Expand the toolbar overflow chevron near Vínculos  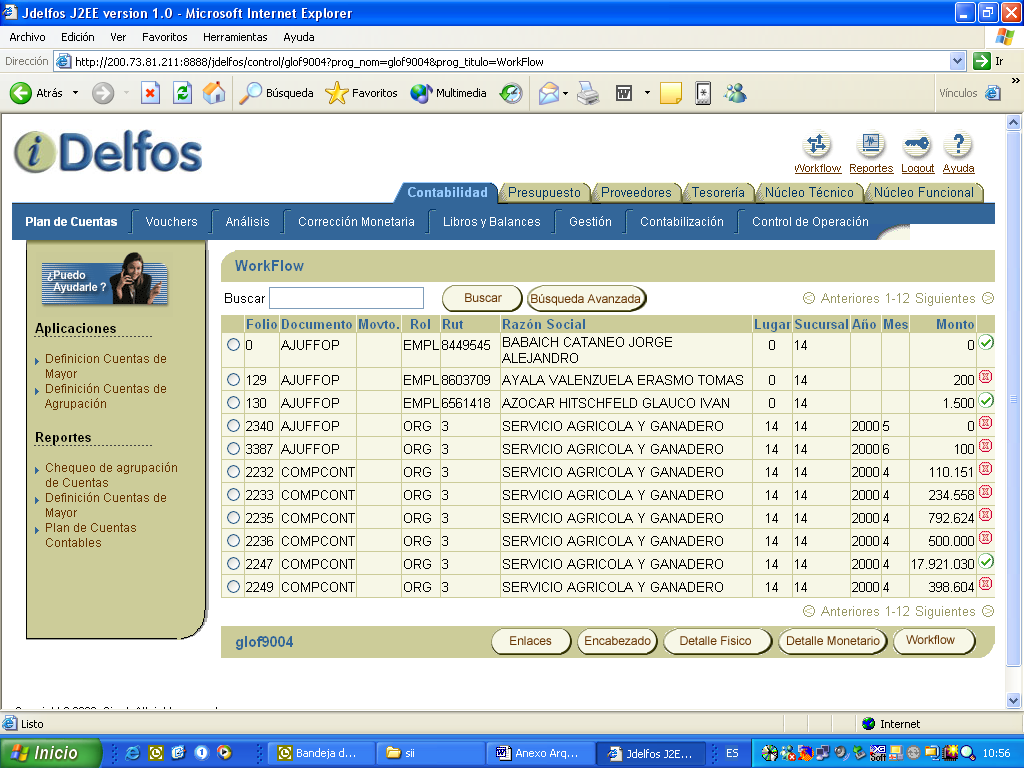(x=1015, y=81)
